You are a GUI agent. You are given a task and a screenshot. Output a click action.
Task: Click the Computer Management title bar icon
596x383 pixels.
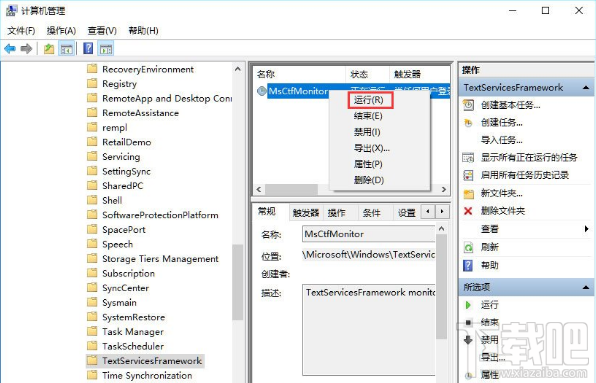11,11
